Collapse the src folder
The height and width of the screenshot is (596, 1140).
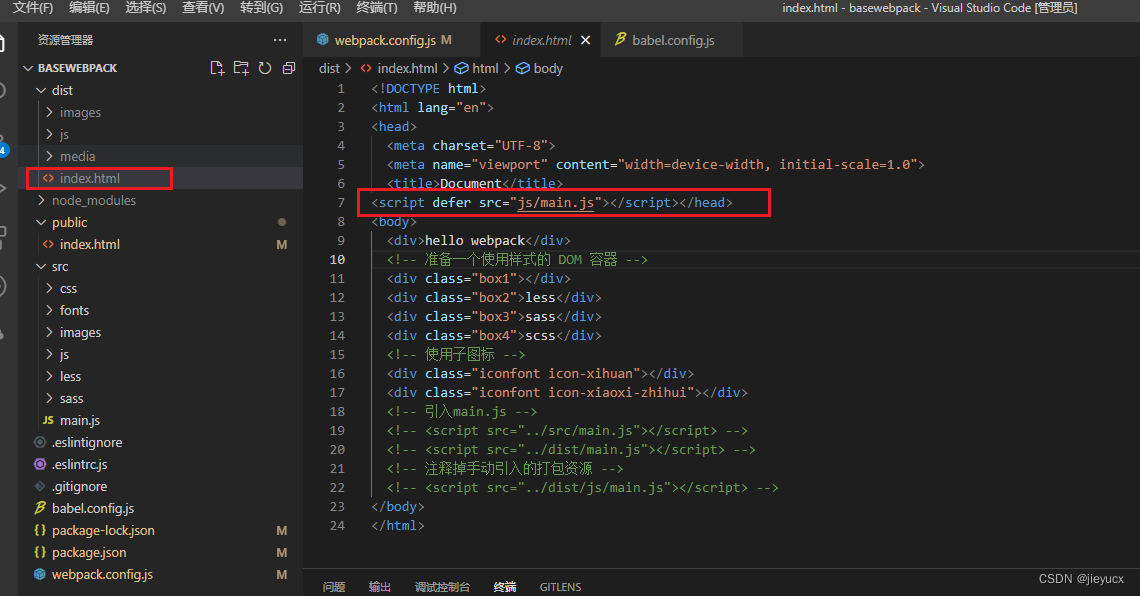[x=160, y=266]
